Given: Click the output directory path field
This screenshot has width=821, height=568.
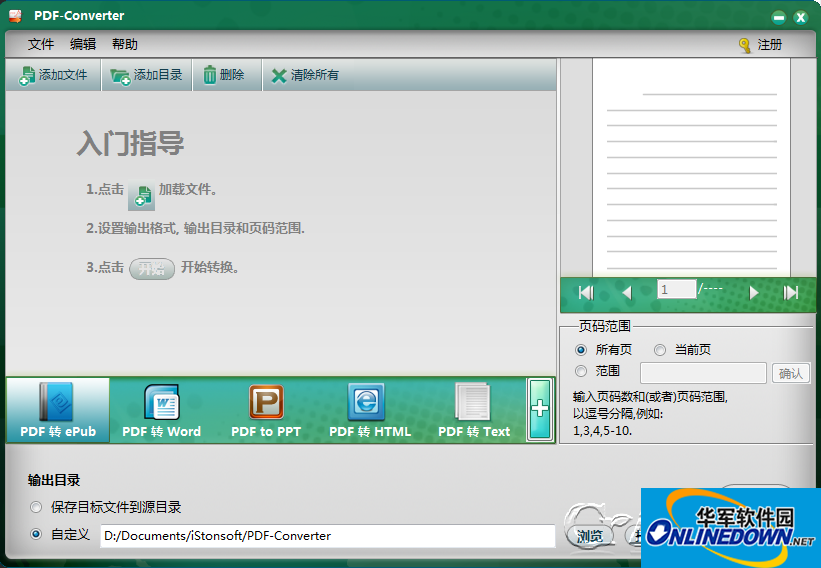Looking at the screenshot, I should tap(327, 536).
